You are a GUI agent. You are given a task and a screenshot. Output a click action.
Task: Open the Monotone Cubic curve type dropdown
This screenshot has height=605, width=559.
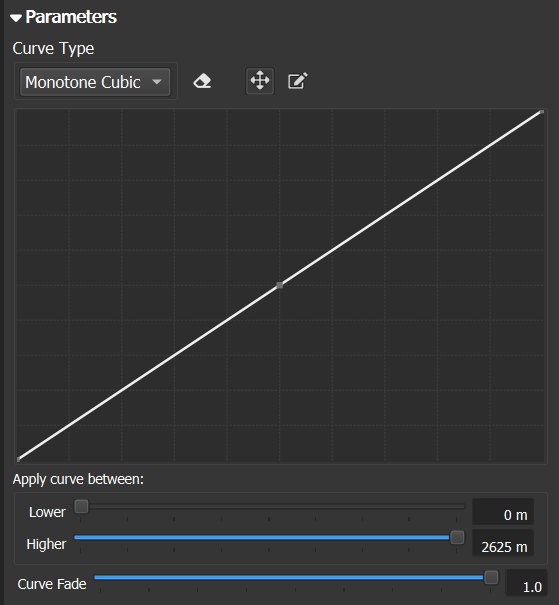pos(95,82)
